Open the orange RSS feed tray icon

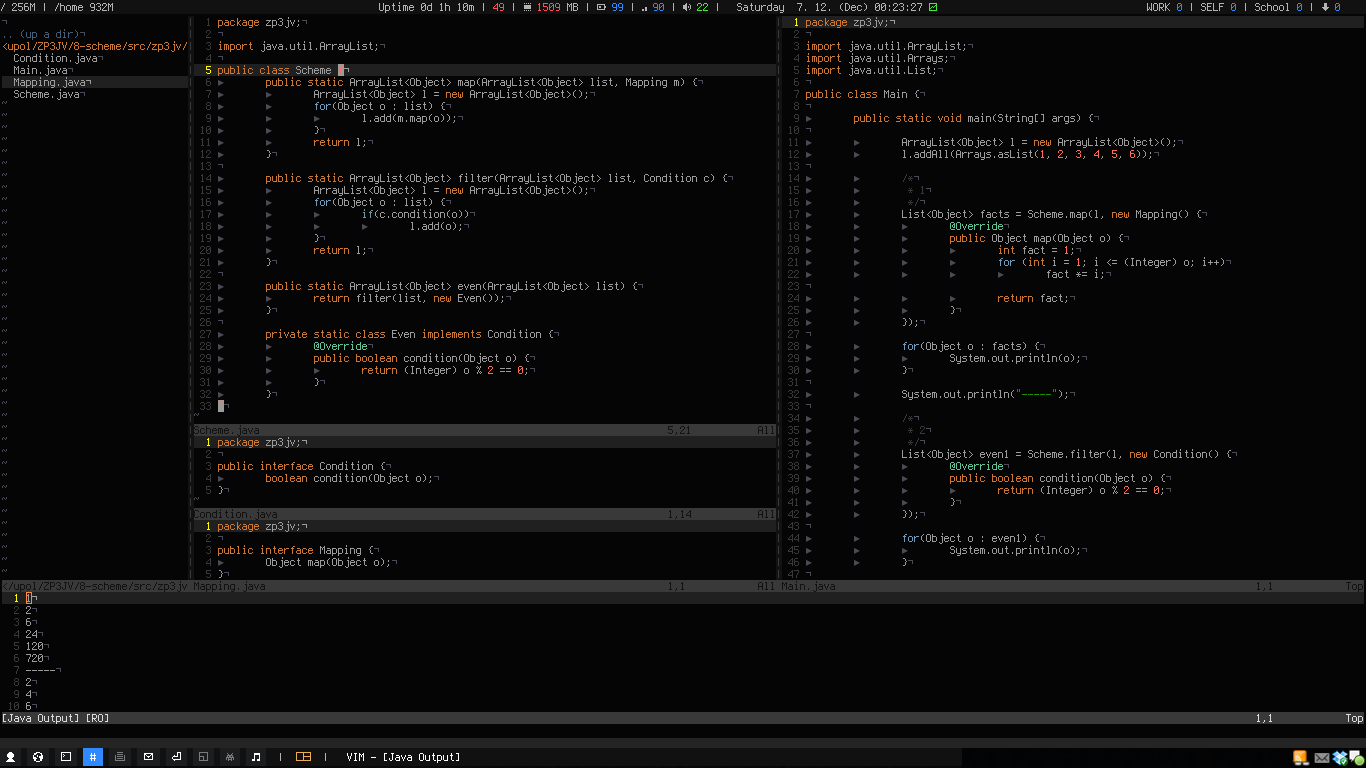pyautogui.click(x=1301, y=757)
